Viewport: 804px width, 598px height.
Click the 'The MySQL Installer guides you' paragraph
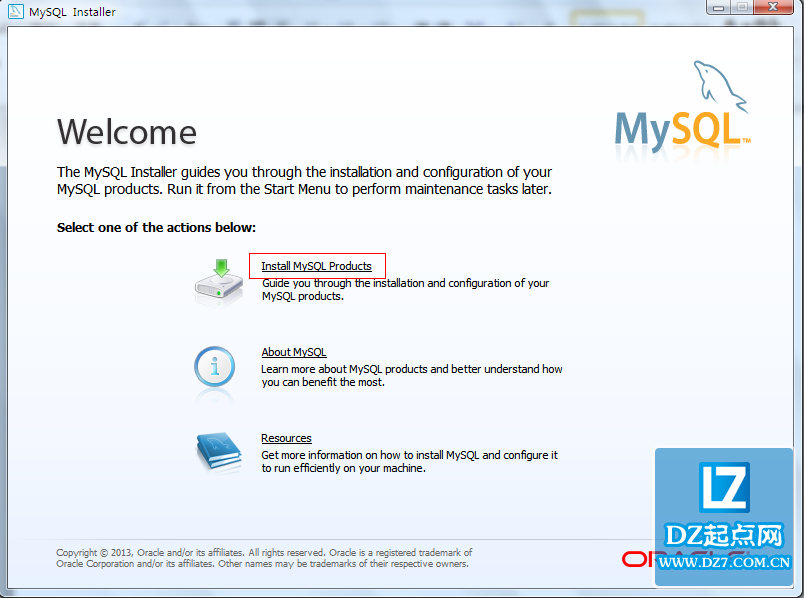point(305,181)
